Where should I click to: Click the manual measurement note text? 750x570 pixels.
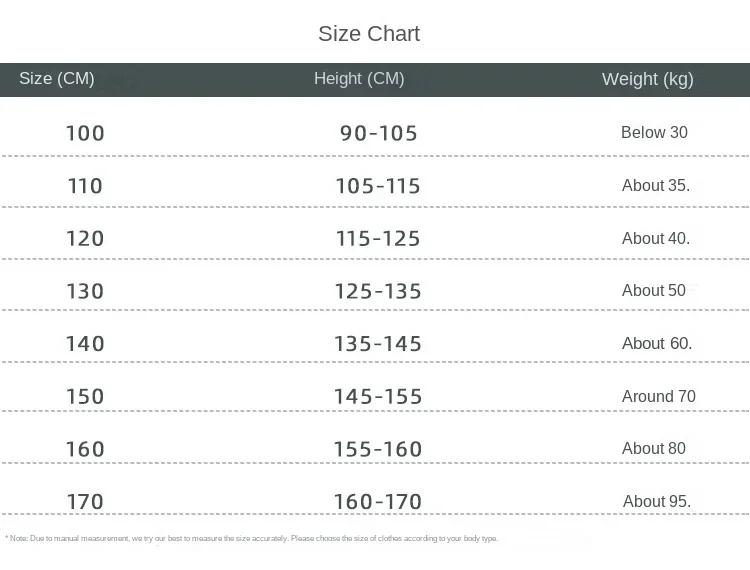tap(252, 539)
